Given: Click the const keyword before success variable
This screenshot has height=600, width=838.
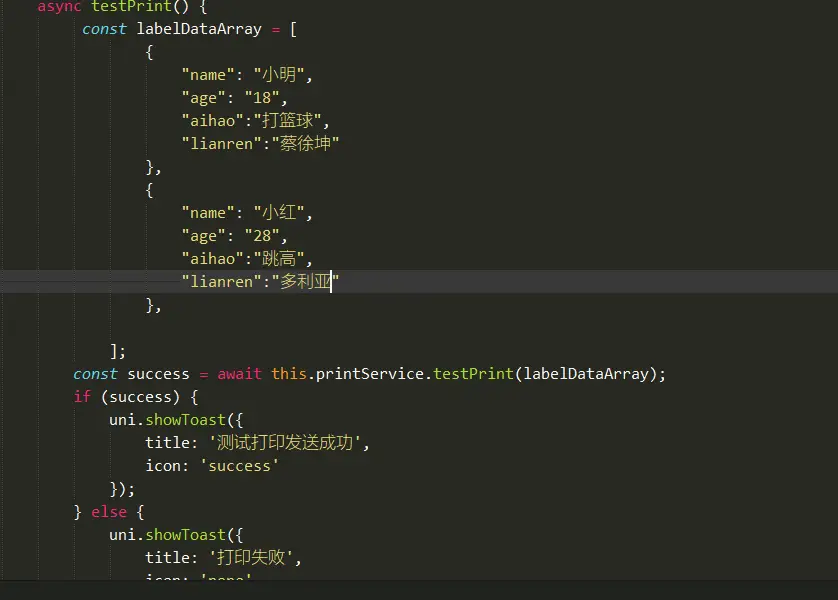Looking at the screenshot, I should coord(95,374).
